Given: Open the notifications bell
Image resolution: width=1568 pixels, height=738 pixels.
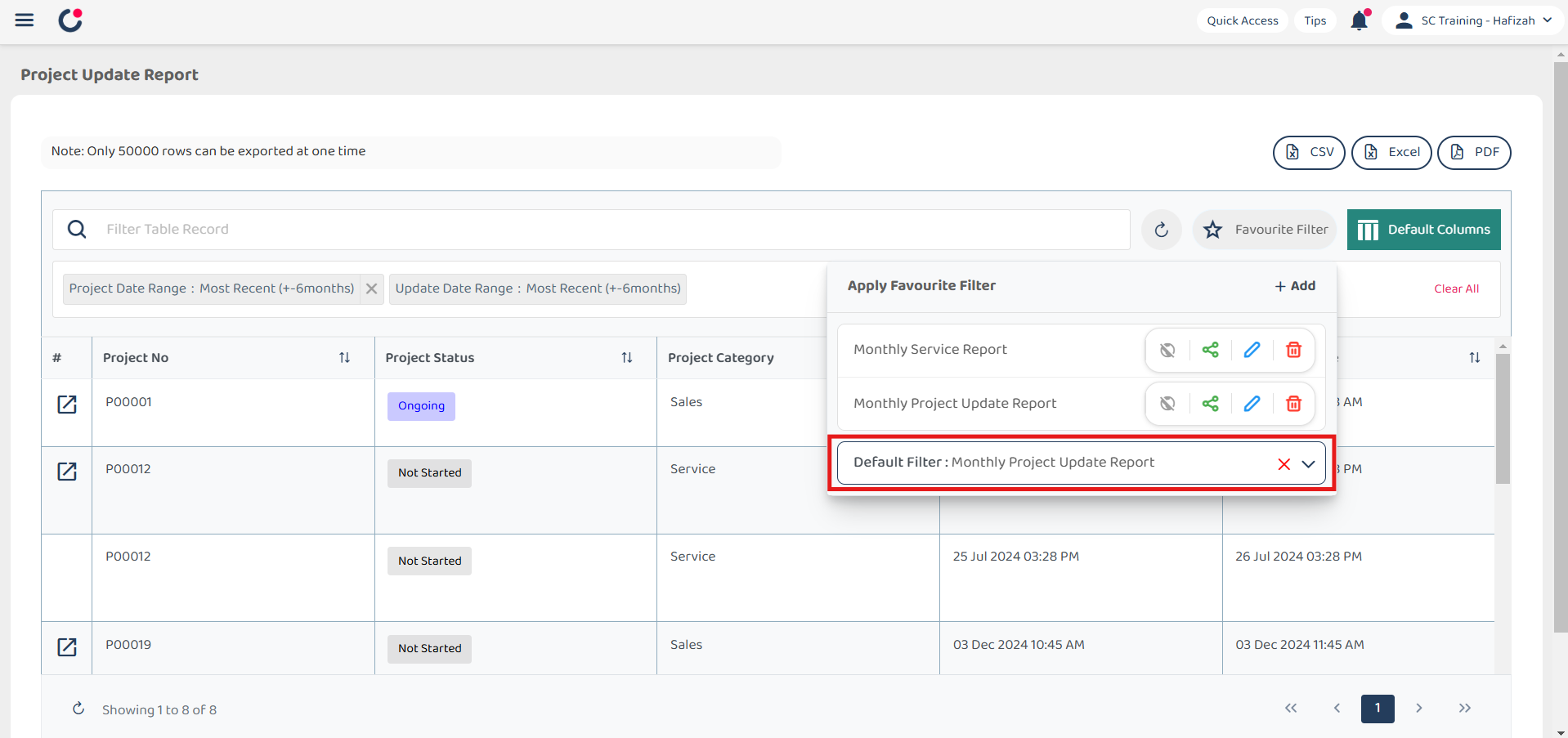Looking at the screenshot, I should coord(1360,20).
